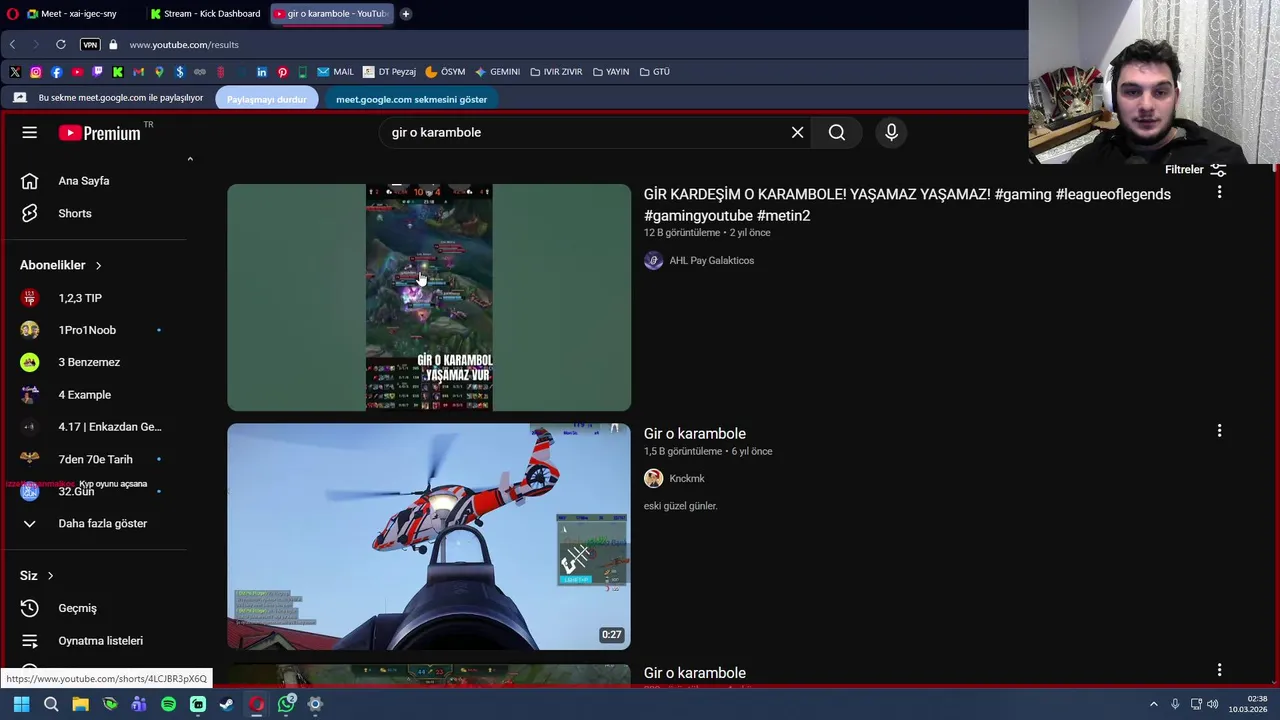
Task: Open the YouTube bookmark icon
Action: pos(77,72)
